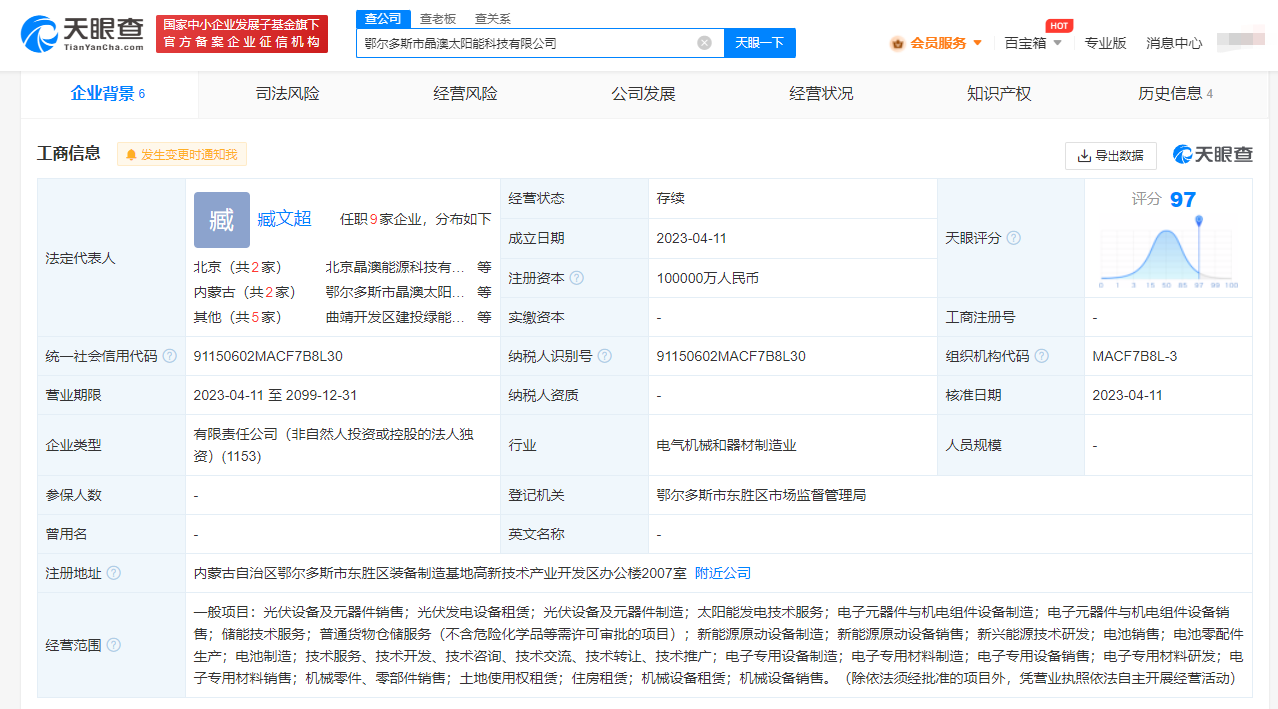Click the 营业期限 value 2023-04-11 至 2099-12-31

(275, 395)
